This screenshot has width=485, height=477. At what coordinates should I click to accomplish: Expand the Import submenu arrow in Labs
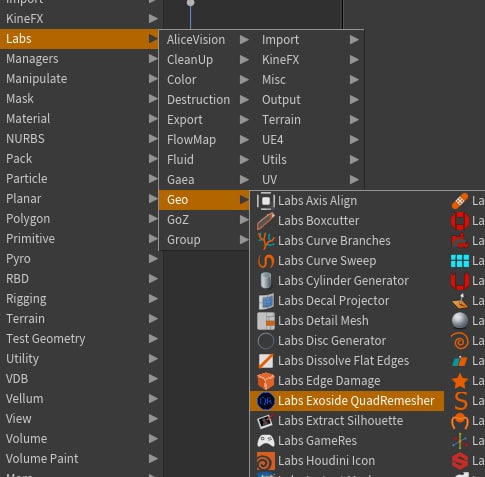(354, 40)
